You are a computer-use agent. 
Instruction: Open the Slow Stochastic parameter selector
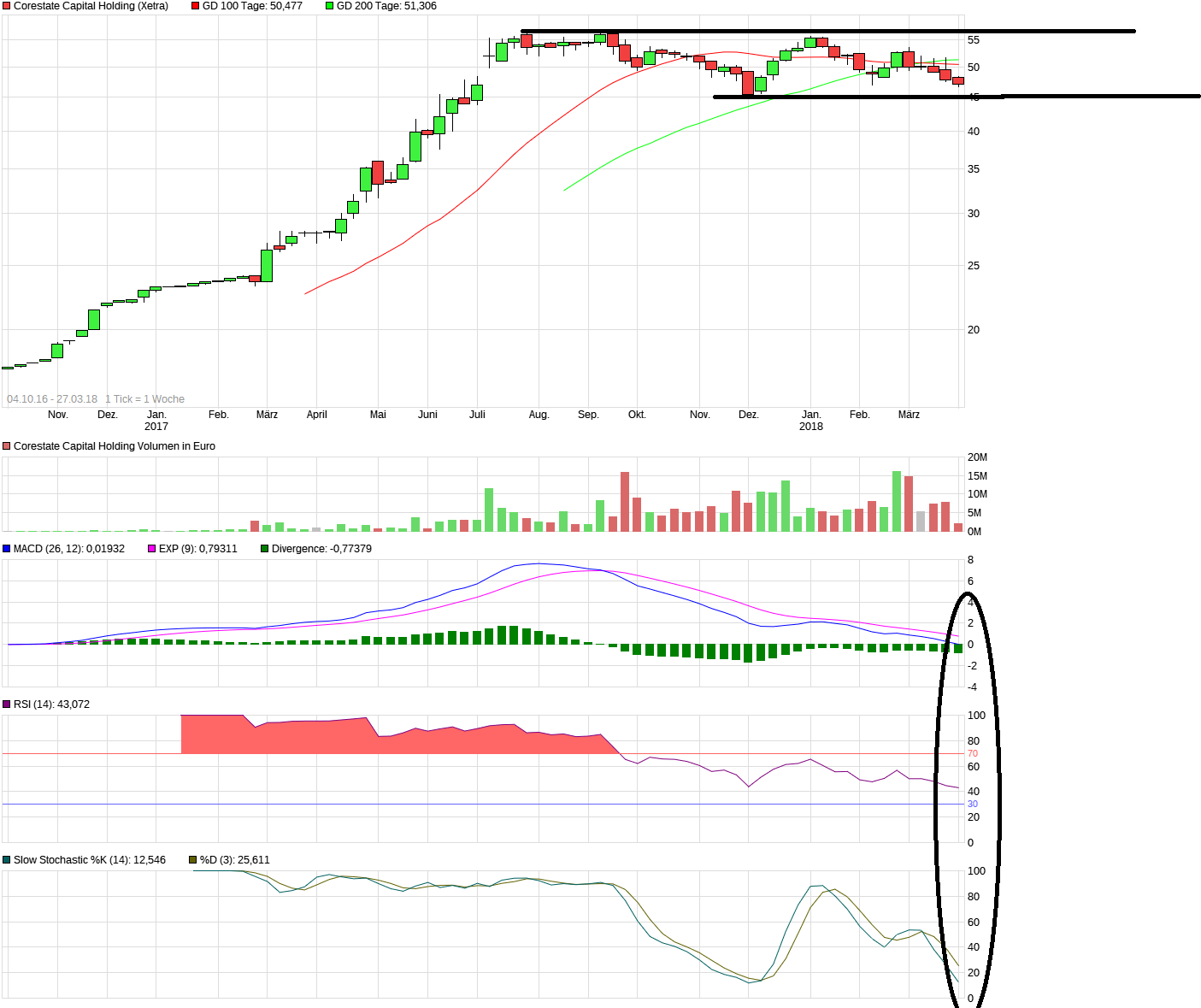coord(7,859)
